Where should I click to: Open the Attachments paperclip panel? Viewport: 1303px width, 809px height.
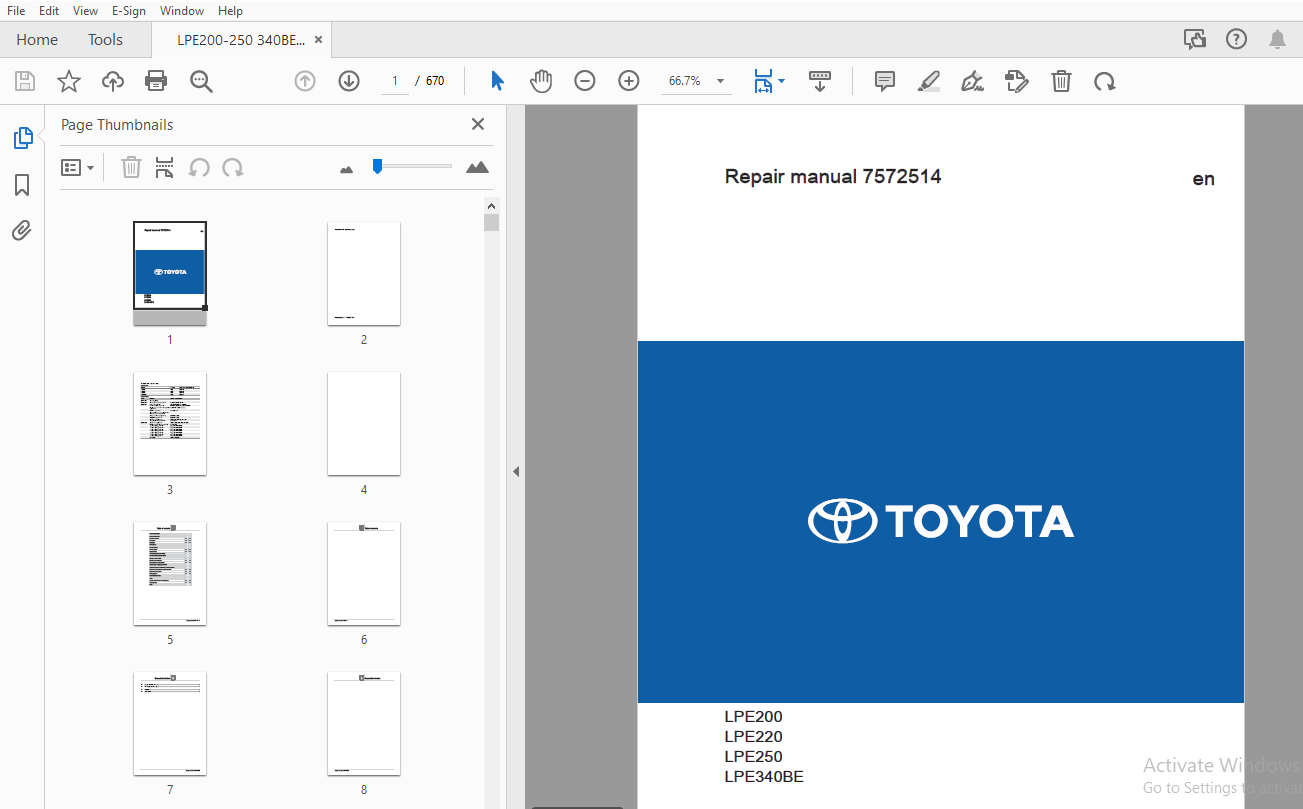[22, 231]
